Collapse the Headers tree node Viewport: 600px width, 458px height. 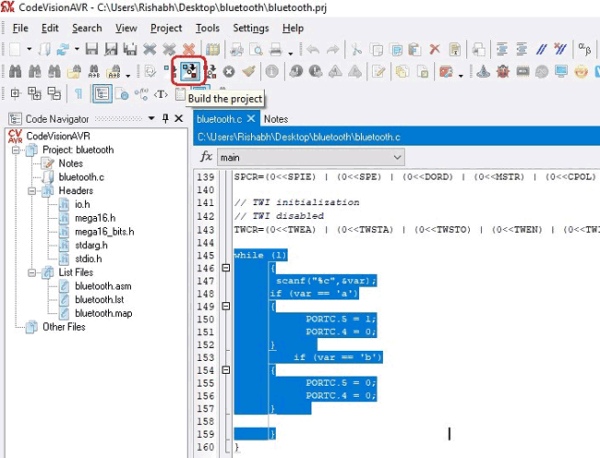point(33,190)
